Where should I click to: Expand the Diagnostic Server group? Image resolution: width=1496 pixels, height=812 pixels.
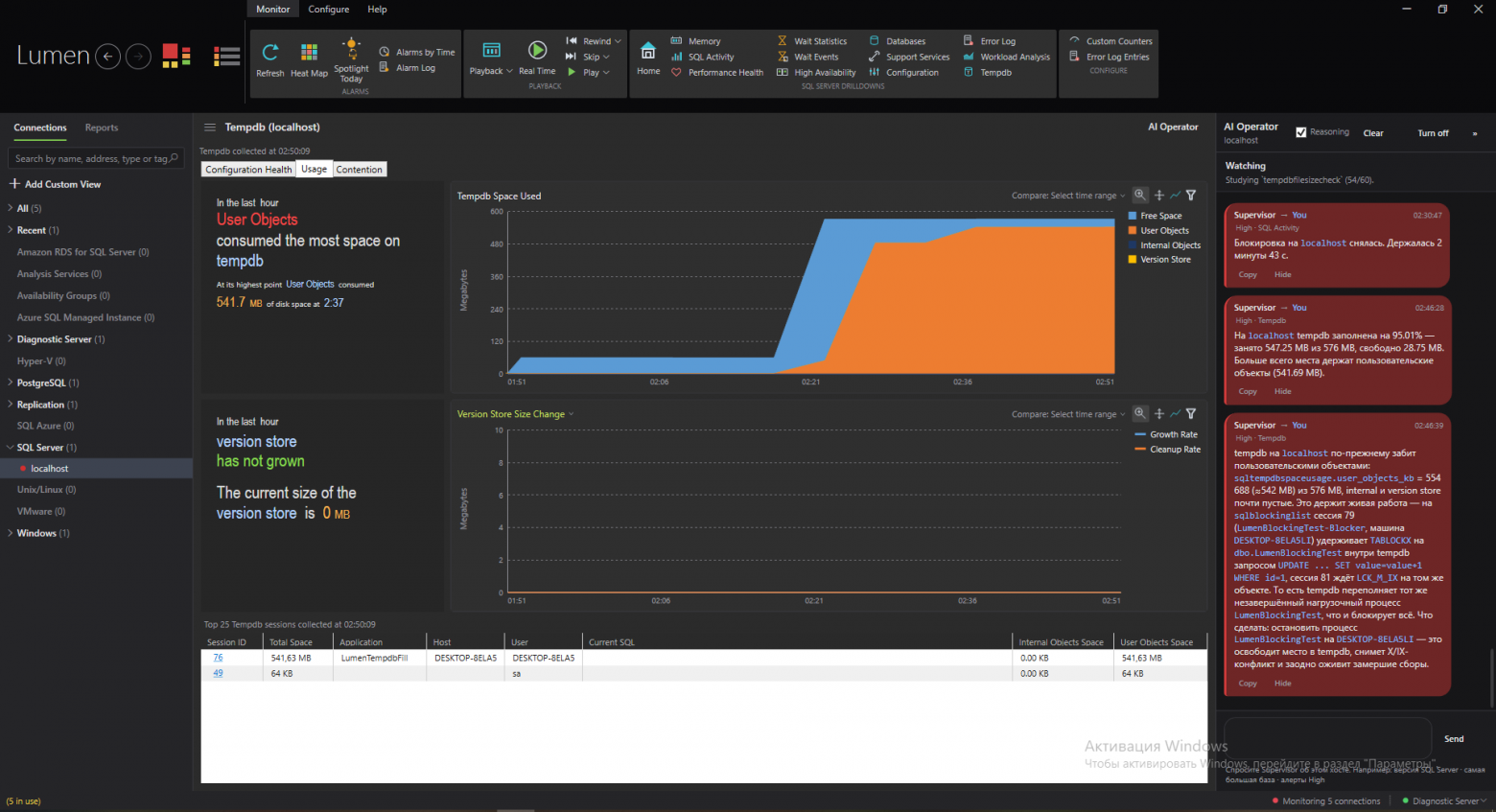click(11, 339)
